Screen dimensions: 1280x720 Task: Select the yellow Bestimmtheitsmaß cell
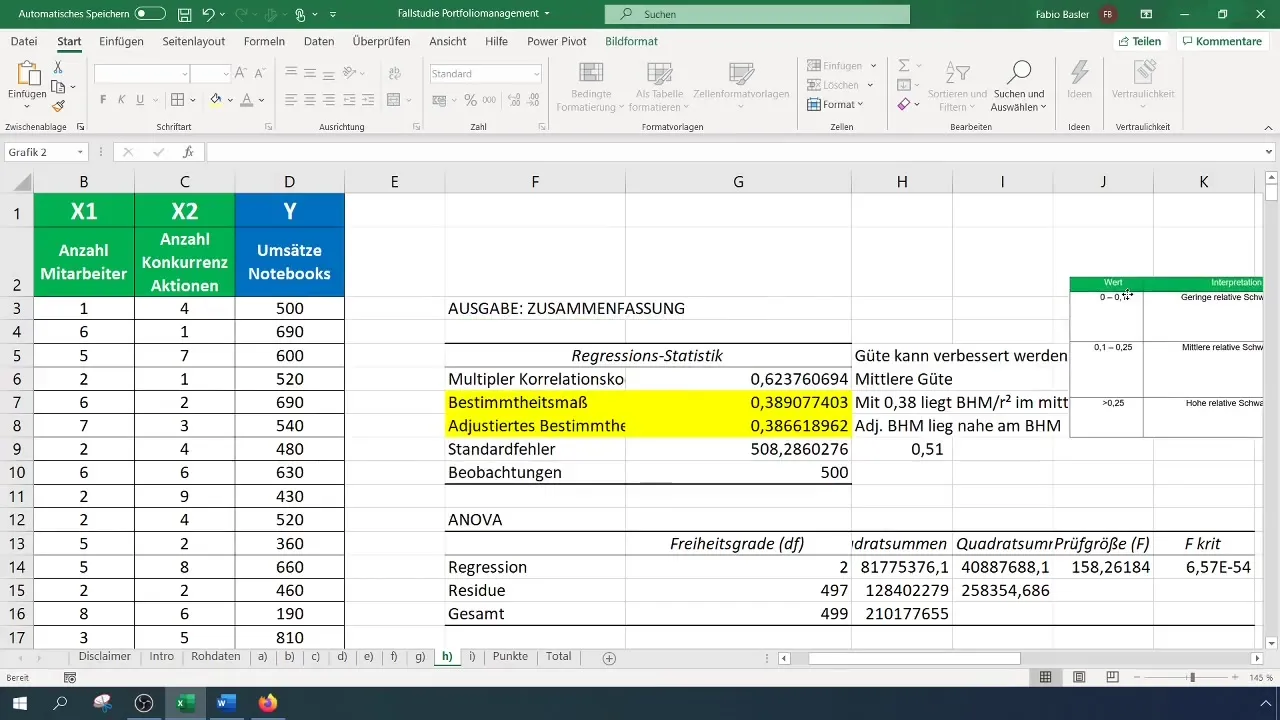click(x=535, y=402)
